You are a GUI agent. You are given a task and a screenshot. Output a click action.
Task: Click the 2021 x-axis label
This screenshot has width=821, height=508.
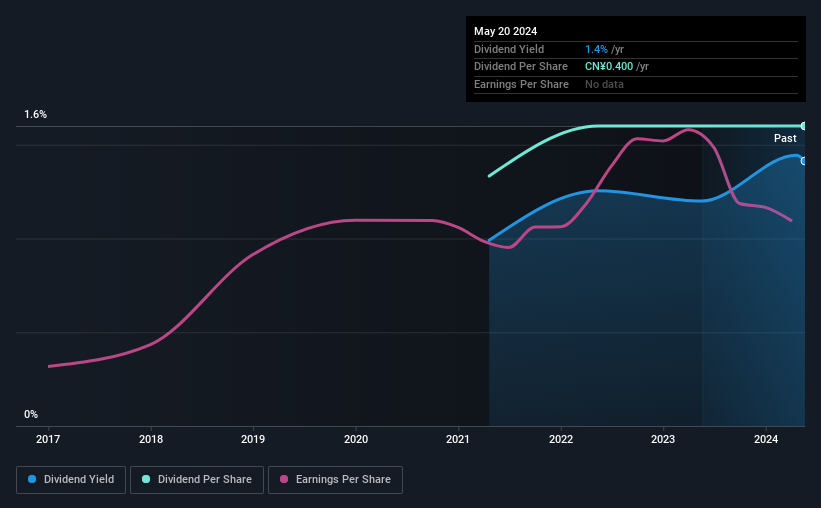point(458,439)
